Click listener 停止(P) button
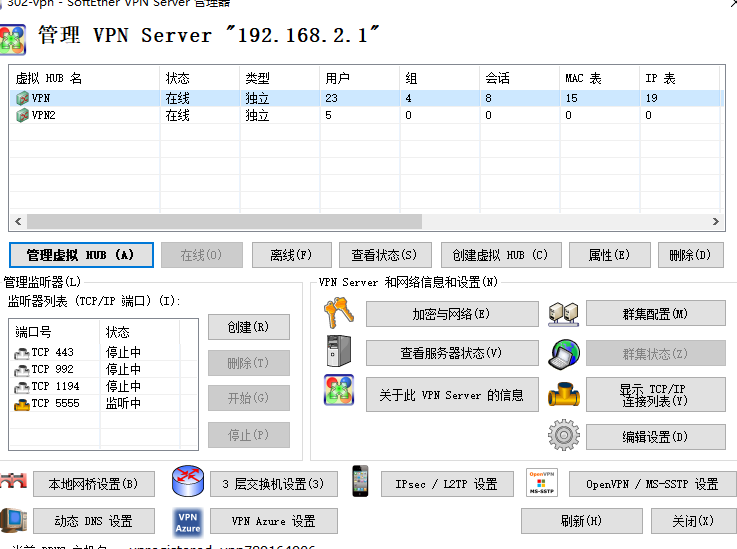Image resolution: width=737 pixels, height=549 pixels. point(249,435)
